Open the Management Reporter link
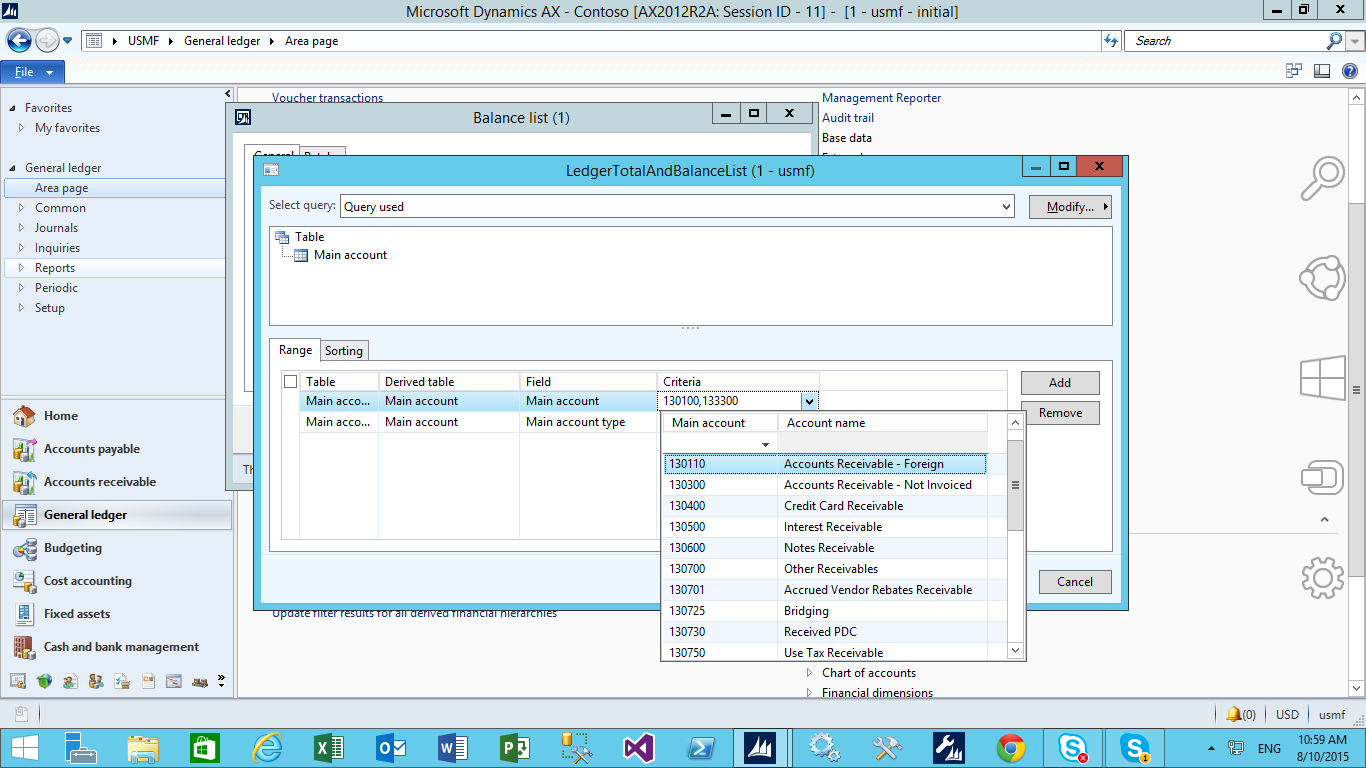This screenshot has height=768, width=1366. click(x=882, y=98)
